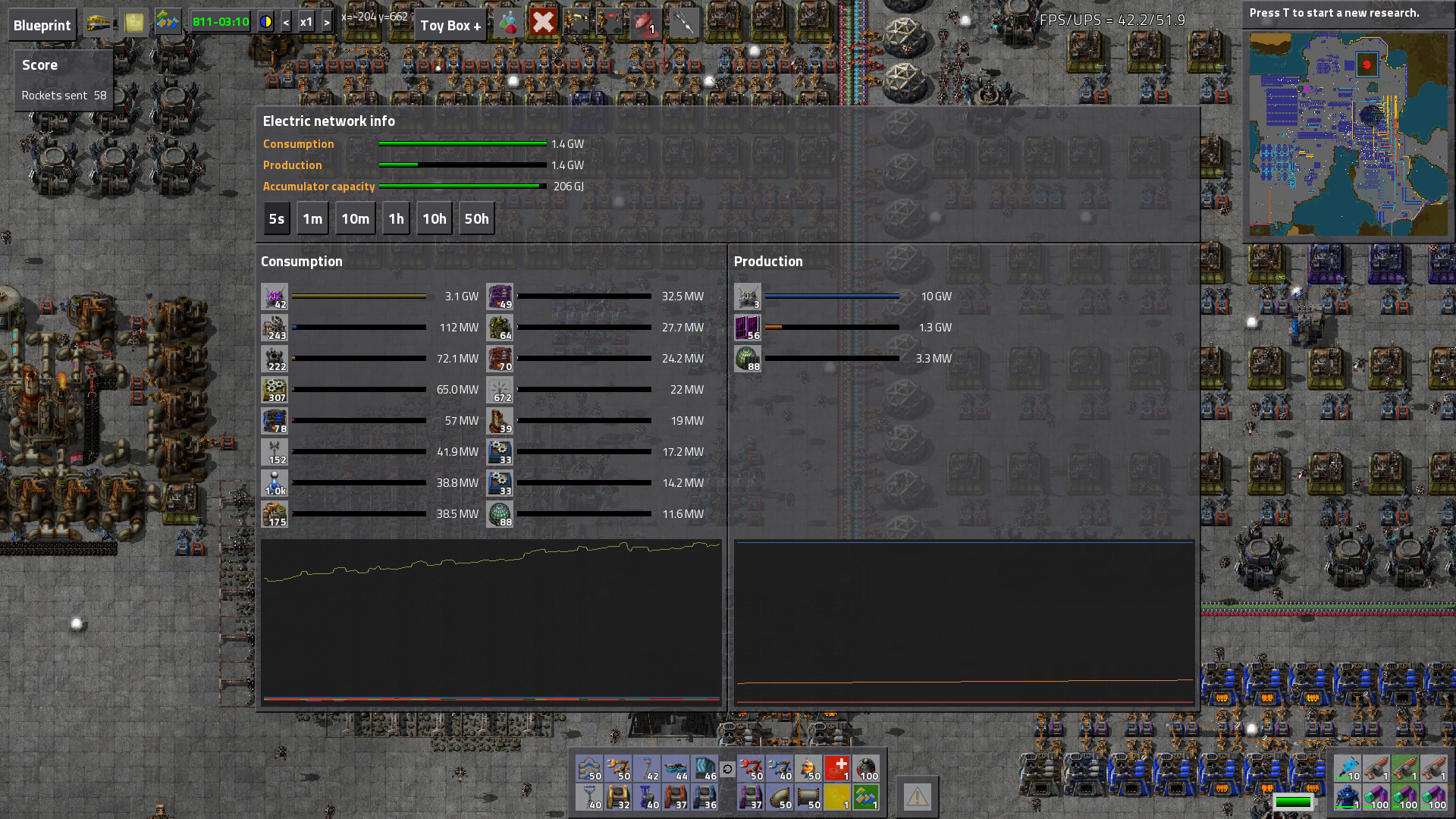Select purple underground belt in quickbar

click(x=751, y=798)
